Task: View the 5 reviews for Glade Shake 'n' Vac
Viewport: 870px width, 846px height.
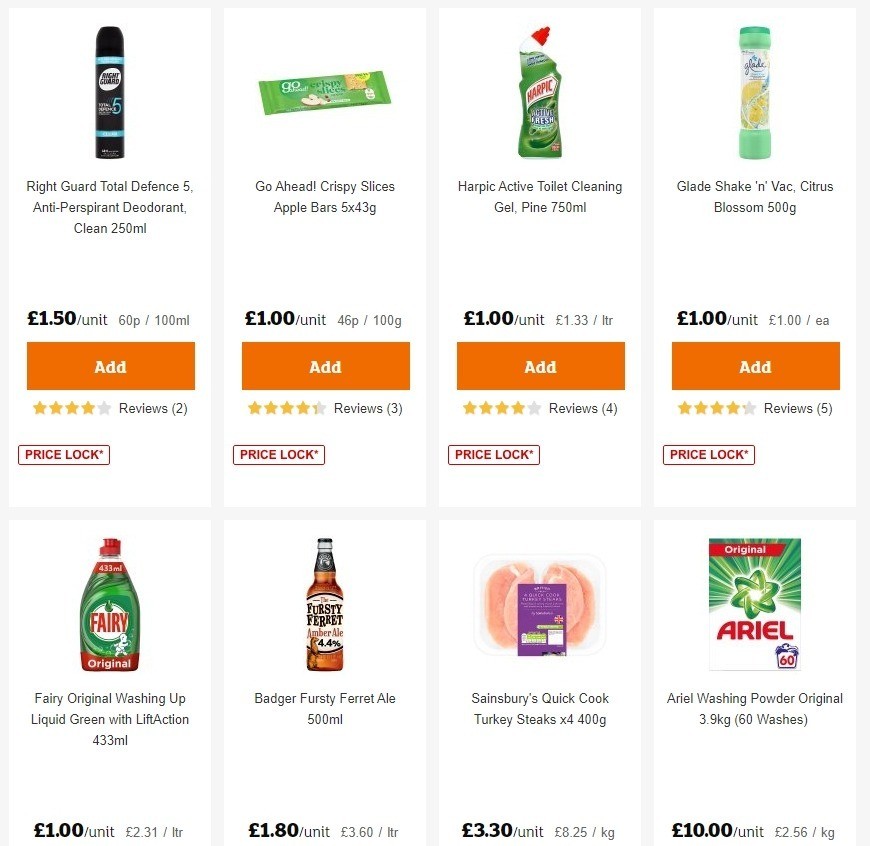Action: point(797,408)
